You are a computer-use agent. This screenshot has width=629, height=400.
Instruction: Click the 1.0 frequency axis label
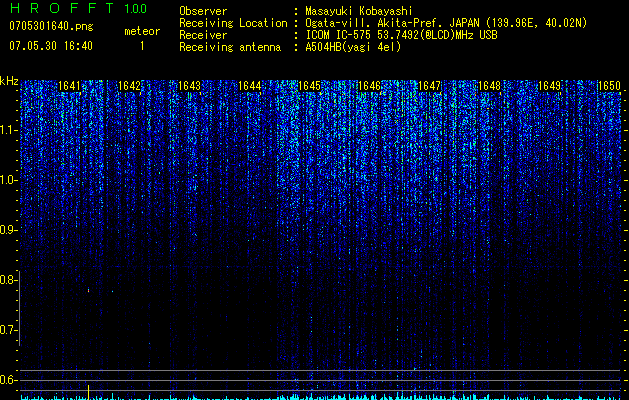[x=7, y=180]
